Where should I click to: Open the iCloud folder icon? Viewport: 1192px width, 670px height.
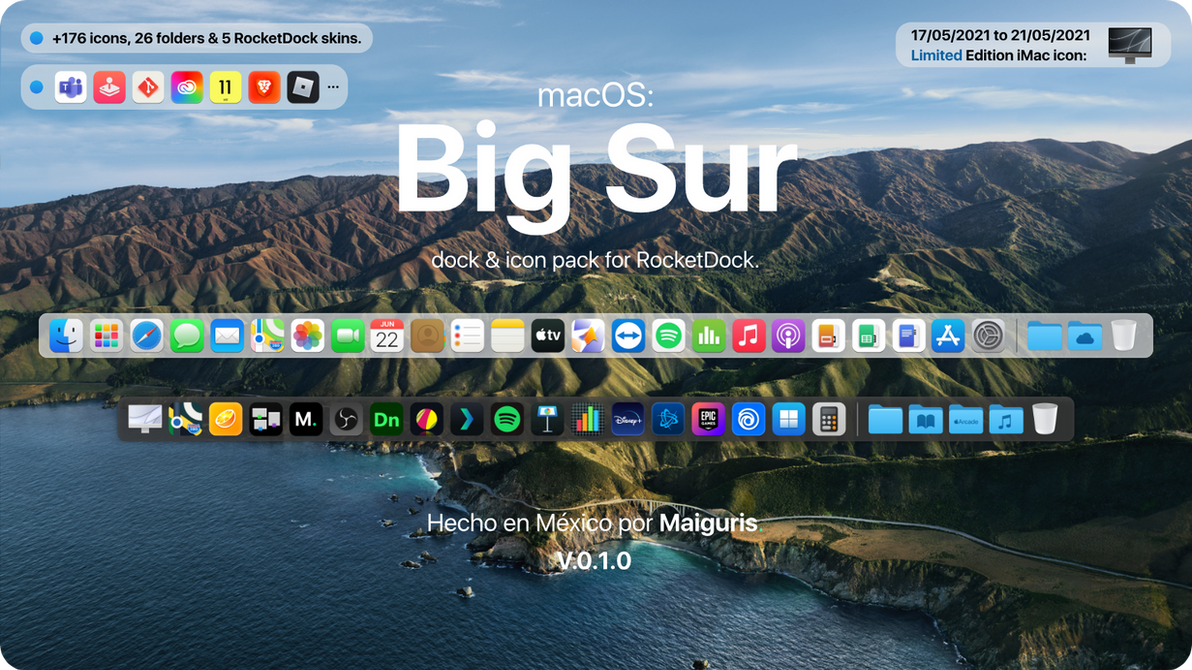coord(1085,335)
